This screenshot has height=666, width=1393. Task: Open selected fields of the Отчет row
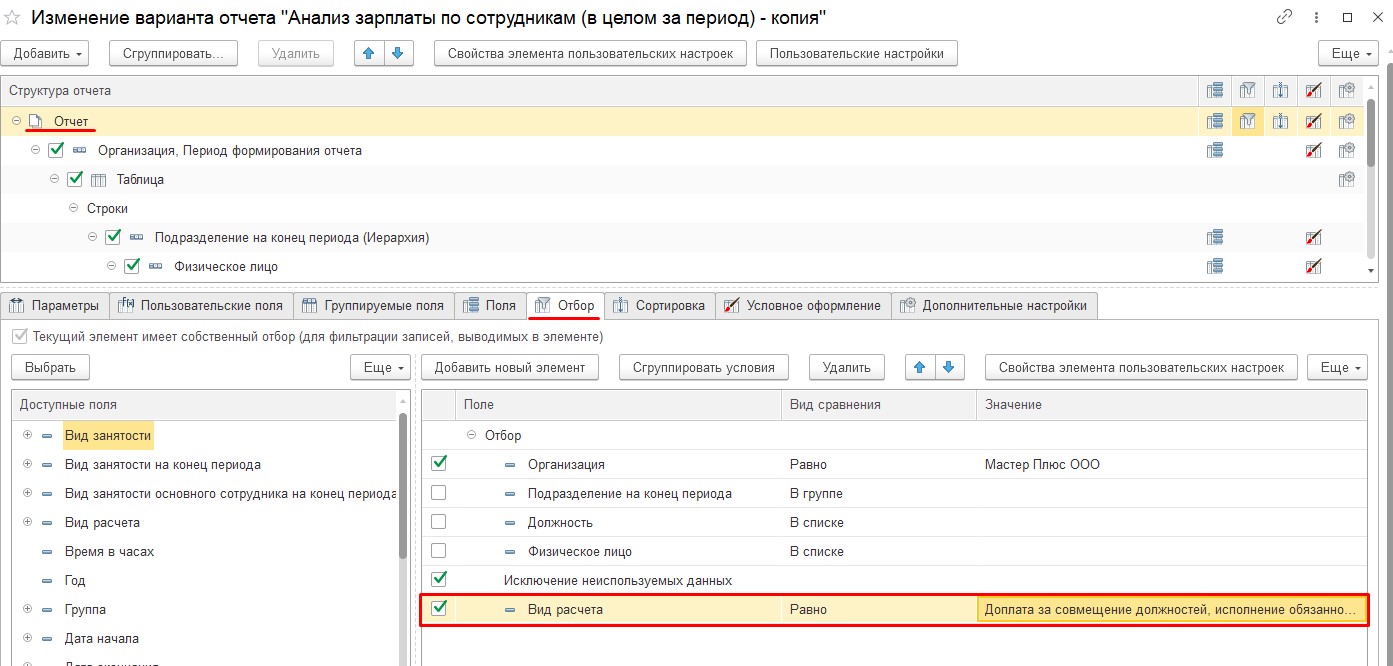tap(1215, 121)
